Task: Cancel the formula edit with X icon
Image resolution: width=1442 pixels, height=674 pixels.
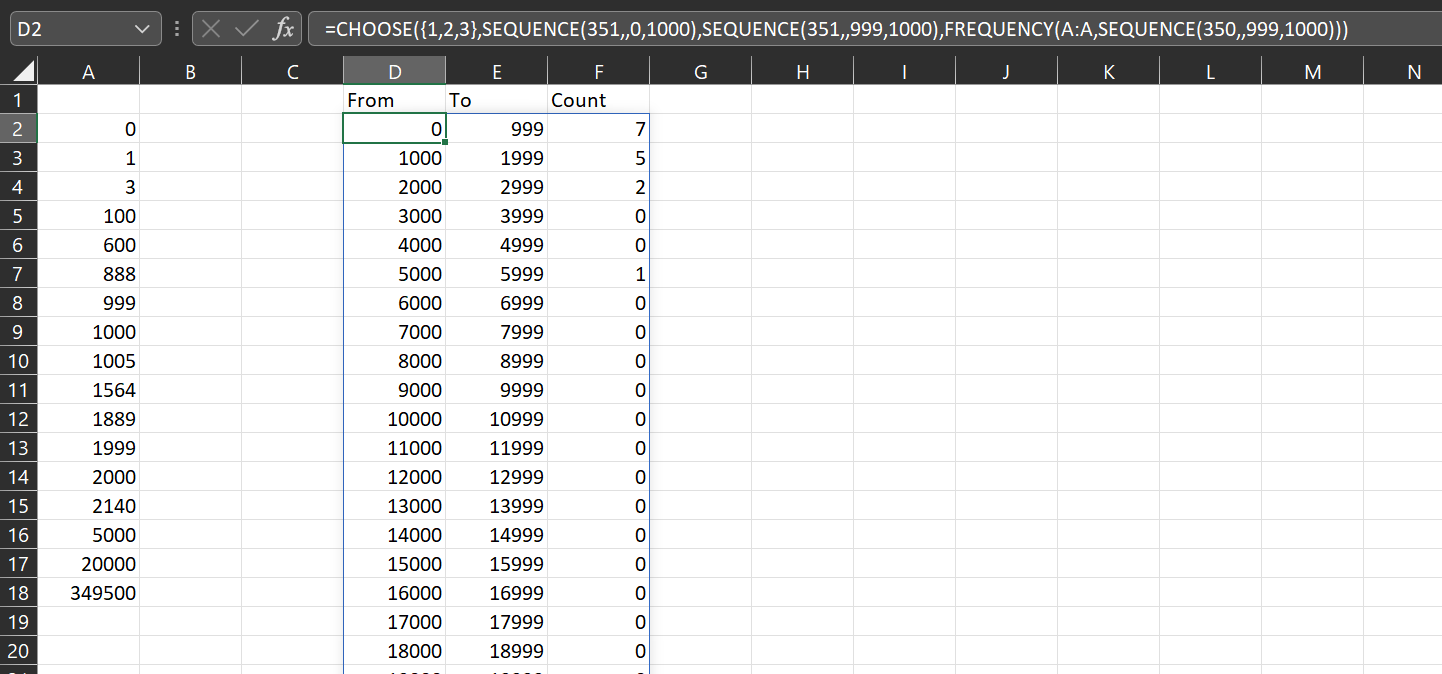Action: click(x=210, y=29)
